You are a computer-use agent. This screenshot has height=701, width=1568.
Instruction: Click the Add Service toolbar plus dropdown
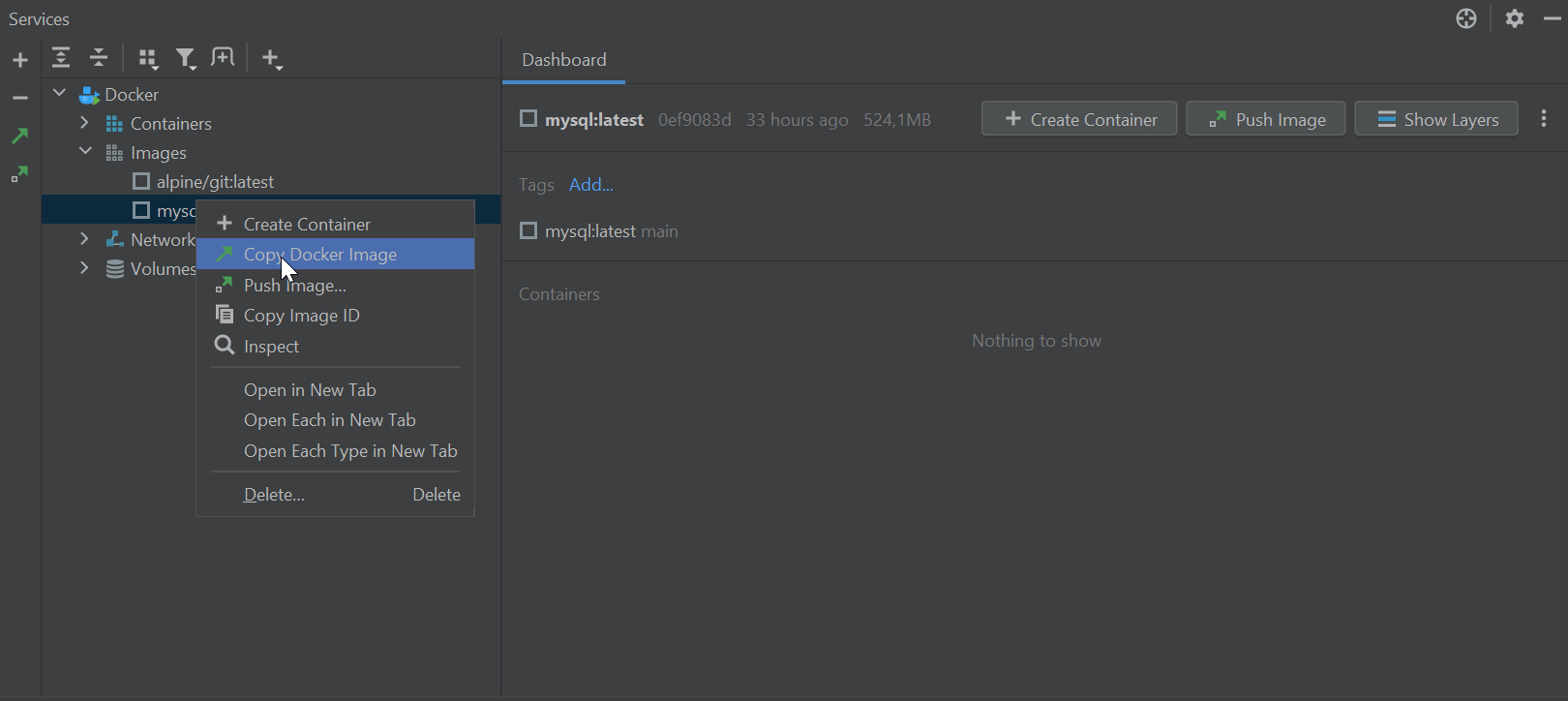pos(272,59)
